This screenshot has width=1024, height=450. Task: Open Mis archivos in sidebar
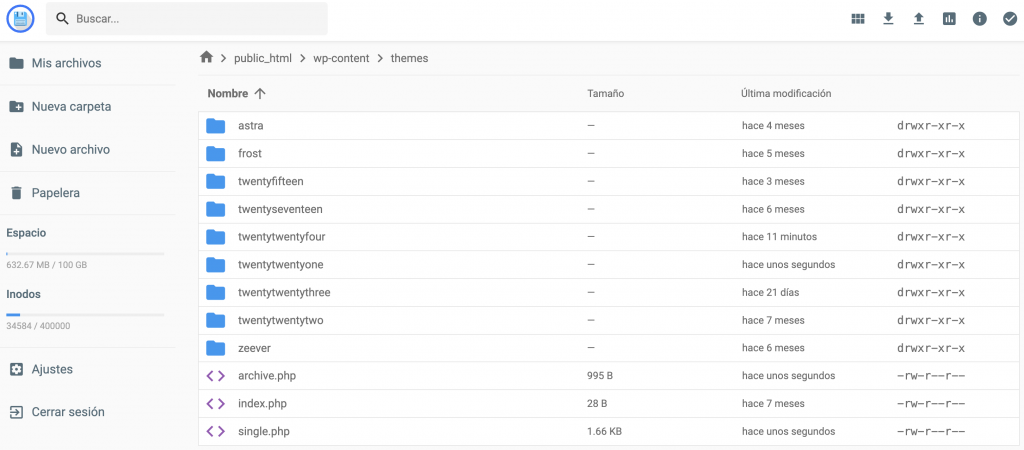[x=66, y=63]
